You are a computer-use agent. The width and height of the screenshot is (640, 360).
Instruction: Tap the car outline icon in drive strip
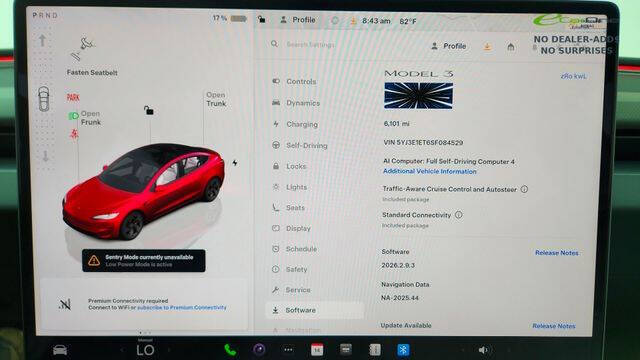pyautogui.click(x=44, y=99)
